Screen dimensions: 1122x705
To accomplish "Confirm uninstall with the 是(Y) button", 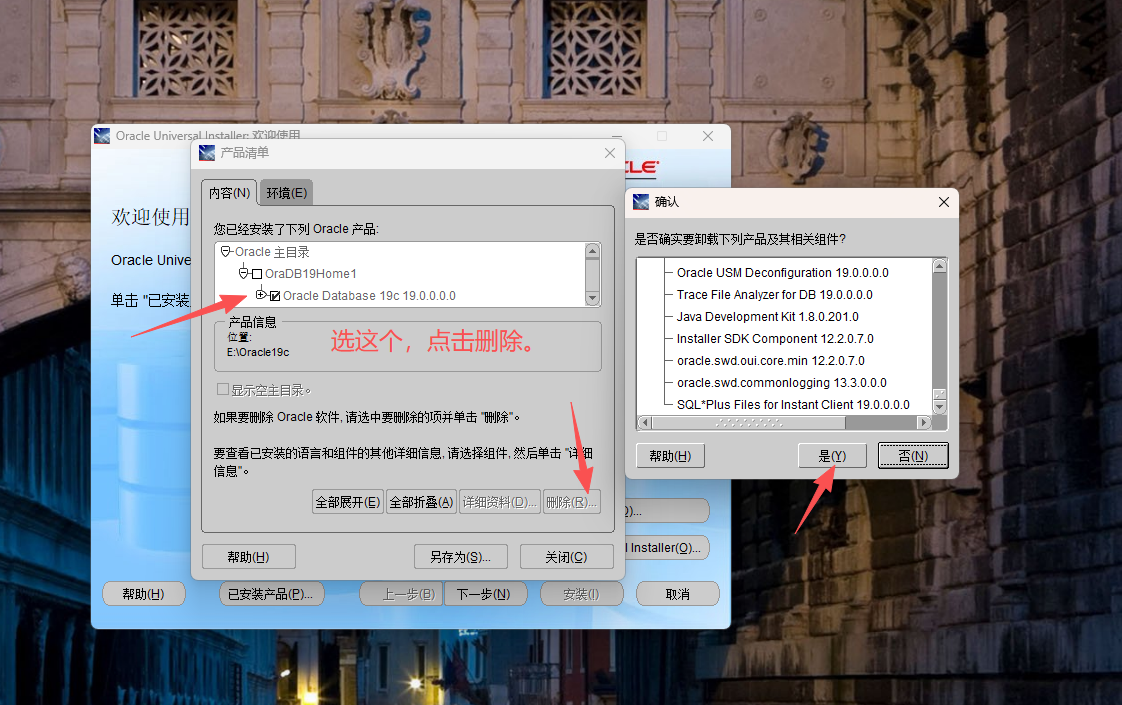I will coord(832,456).
